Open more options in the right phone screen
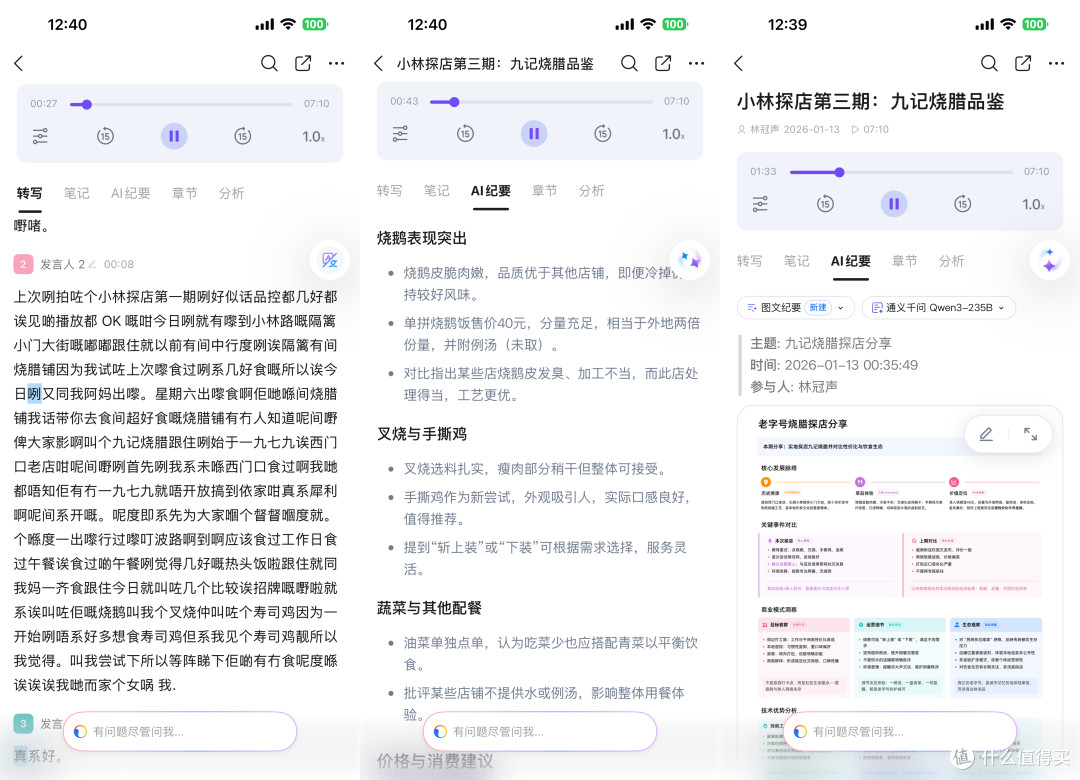 1057,63
